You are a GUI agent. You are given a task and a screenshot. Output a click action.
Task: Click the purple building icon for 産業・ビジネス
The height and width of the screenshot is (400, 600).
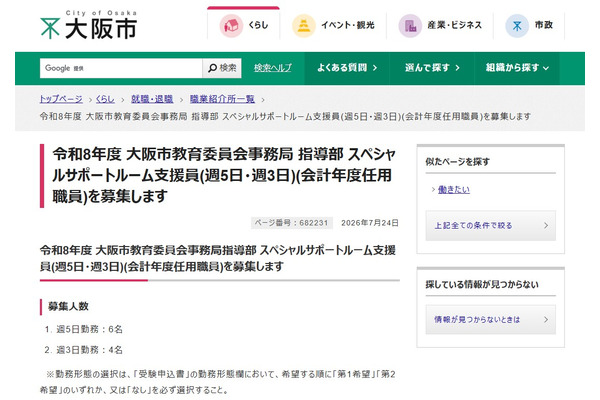[x=410, y=26]
